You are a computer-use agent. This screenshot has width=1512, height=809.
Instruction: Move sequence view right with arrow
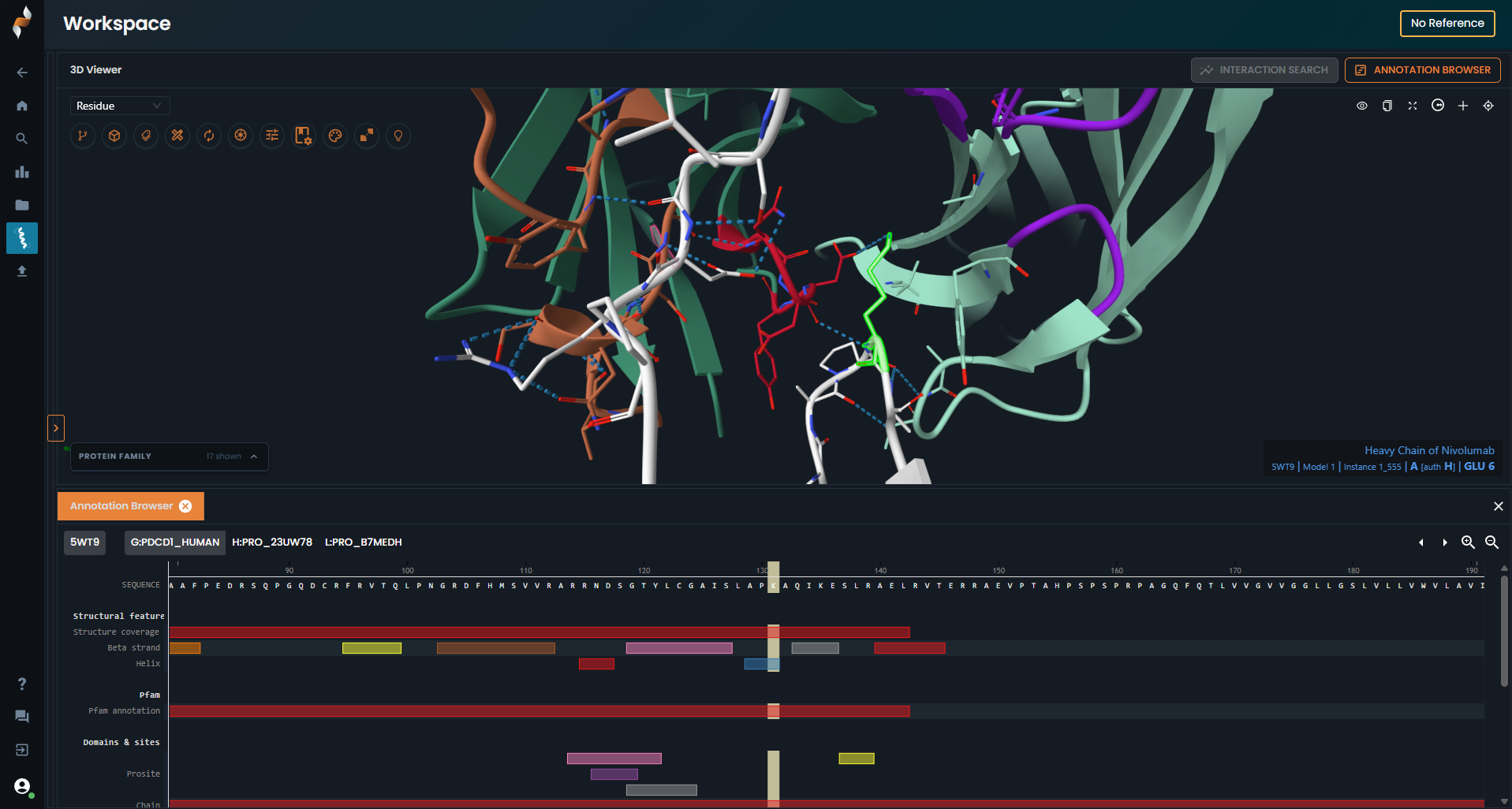tap(1445, 542)
